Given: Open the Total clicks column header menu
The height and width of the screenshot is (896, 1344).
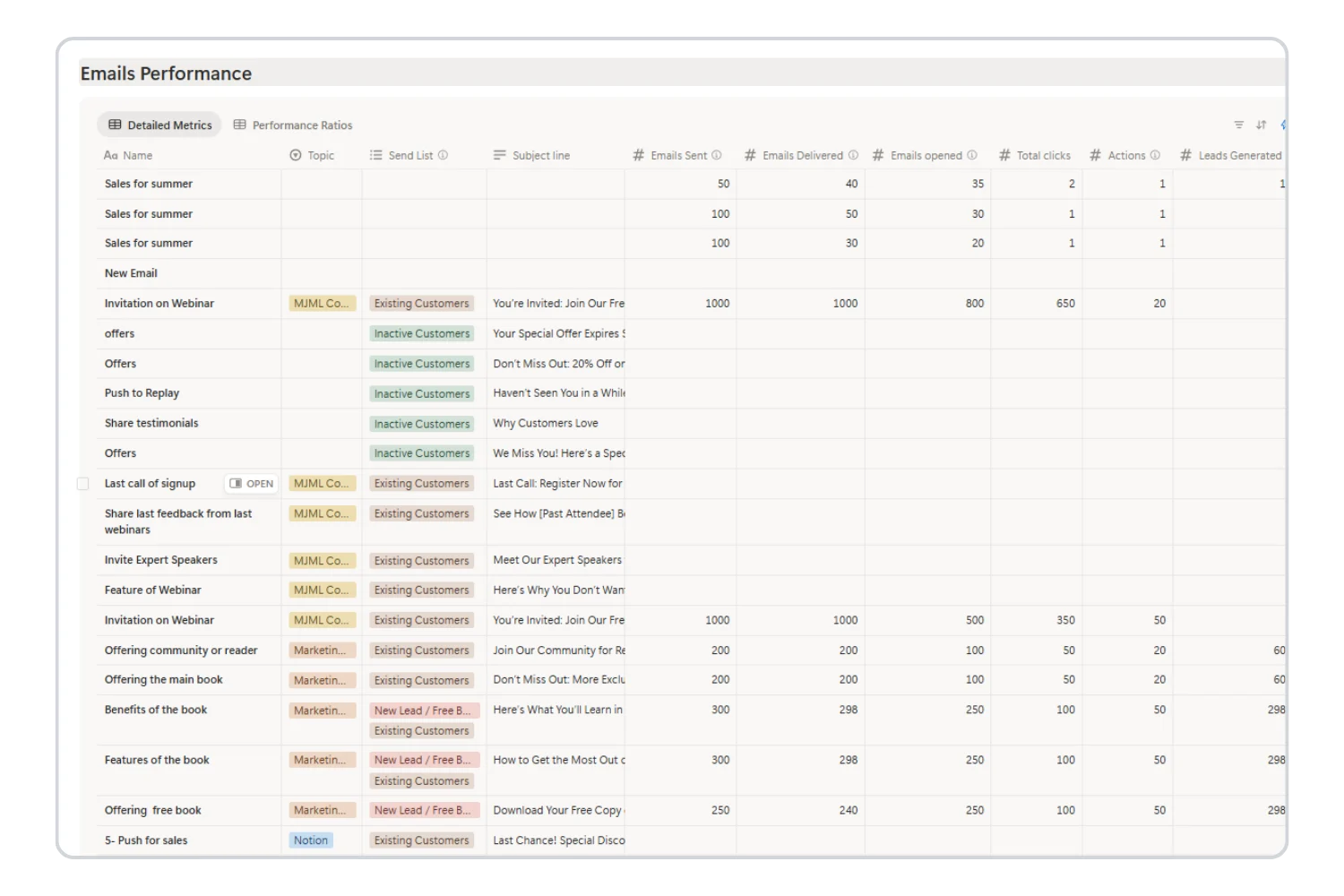Looking at the screenshot, I should 1042,155.
